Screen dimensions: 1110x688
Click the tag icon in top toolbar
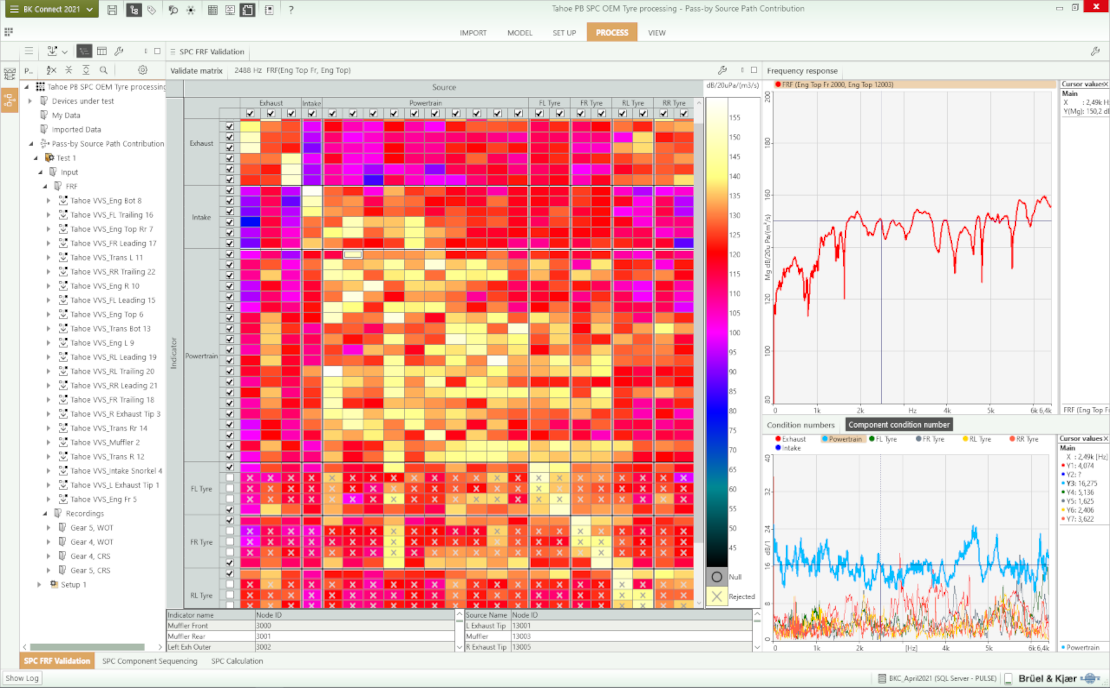click(x=151, y=9)
